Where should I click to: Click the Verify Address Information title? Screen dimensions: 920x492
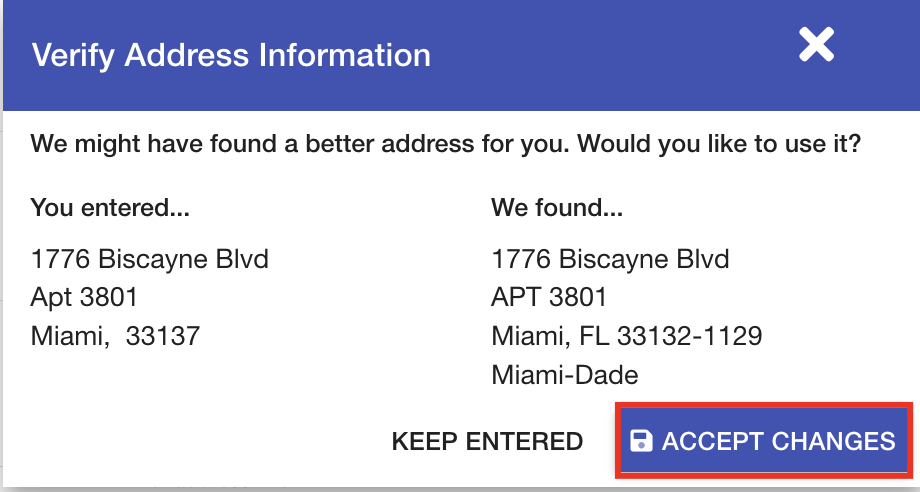[x=231, y=55]
